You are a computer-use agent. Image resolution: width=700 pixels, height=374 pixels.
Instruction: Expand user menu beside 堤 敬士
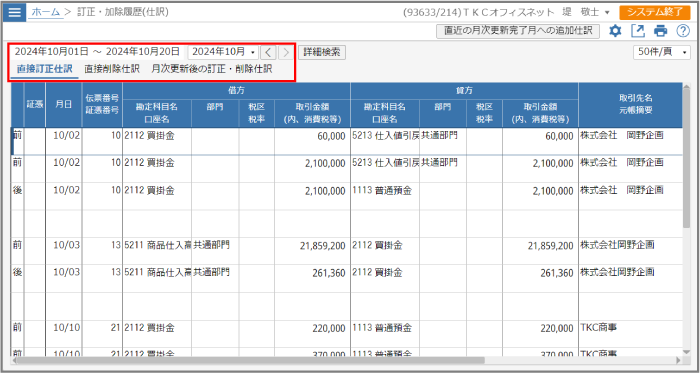607,12
